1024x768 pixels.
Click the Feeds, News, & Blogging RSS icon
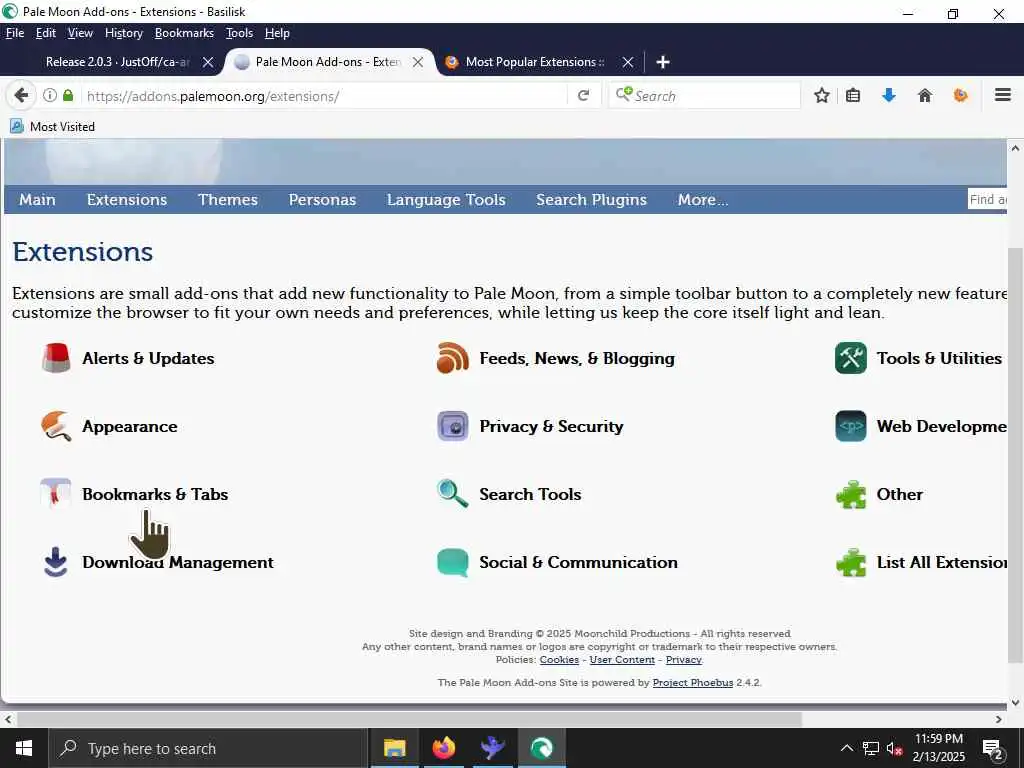[453, 358]
